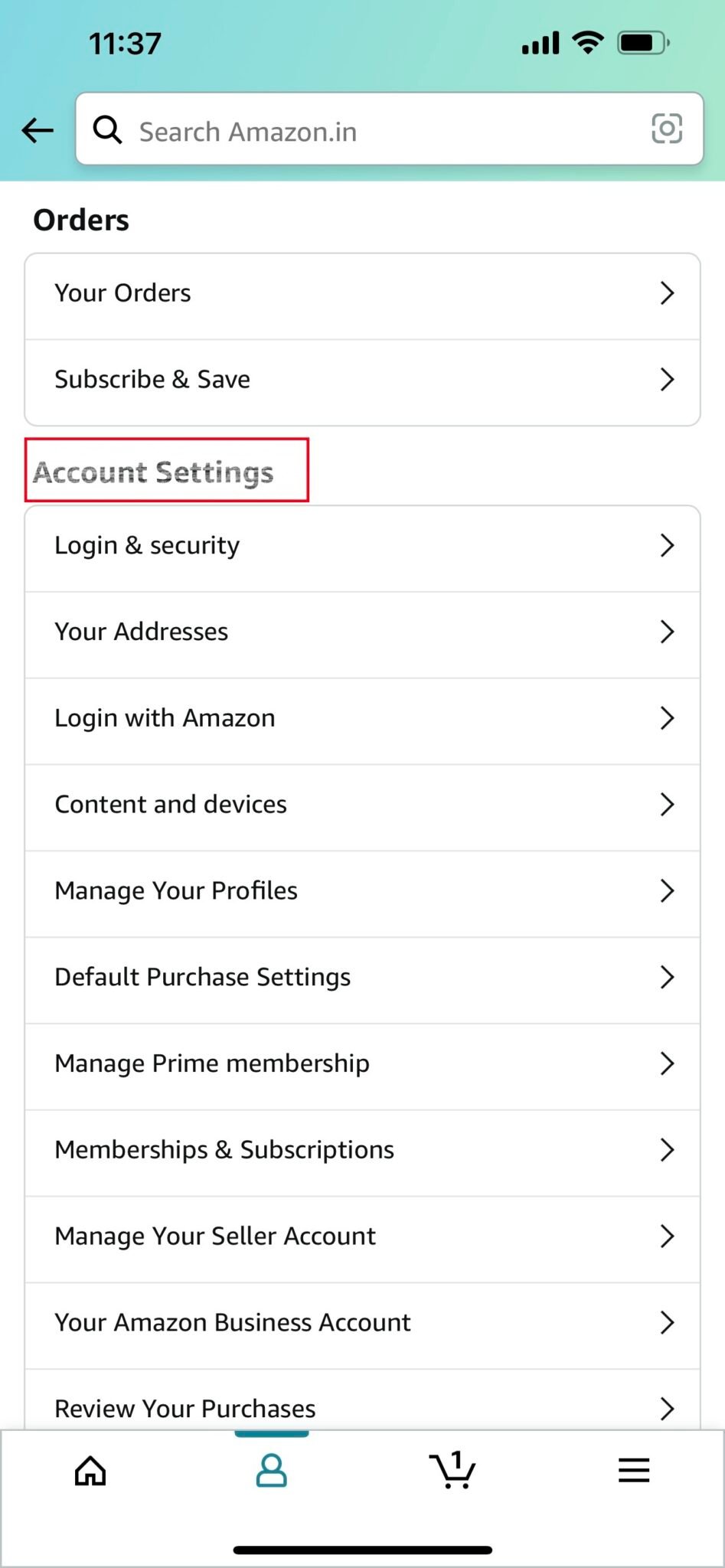Tap the Wi-Fi status icon

click(x=587, y=44)
